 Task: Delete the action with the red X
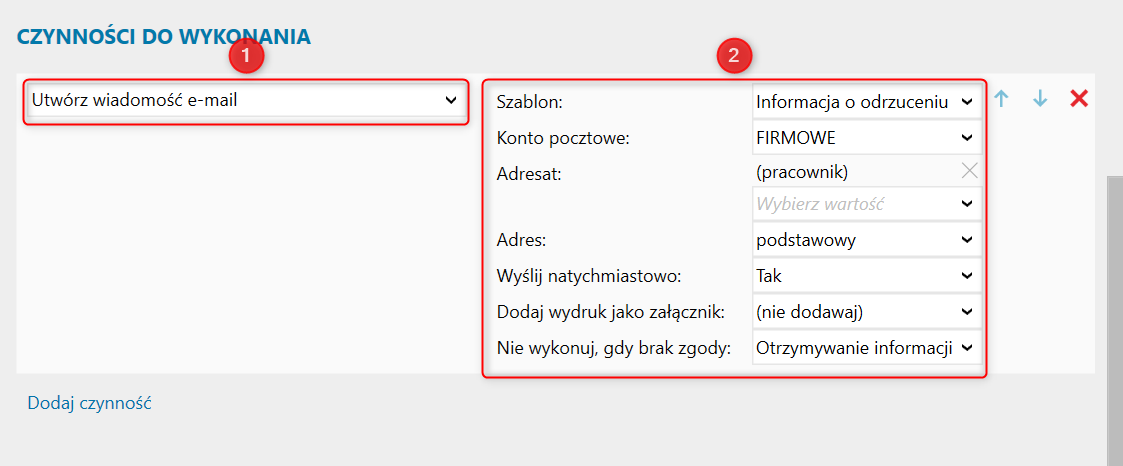[1079, 98]
